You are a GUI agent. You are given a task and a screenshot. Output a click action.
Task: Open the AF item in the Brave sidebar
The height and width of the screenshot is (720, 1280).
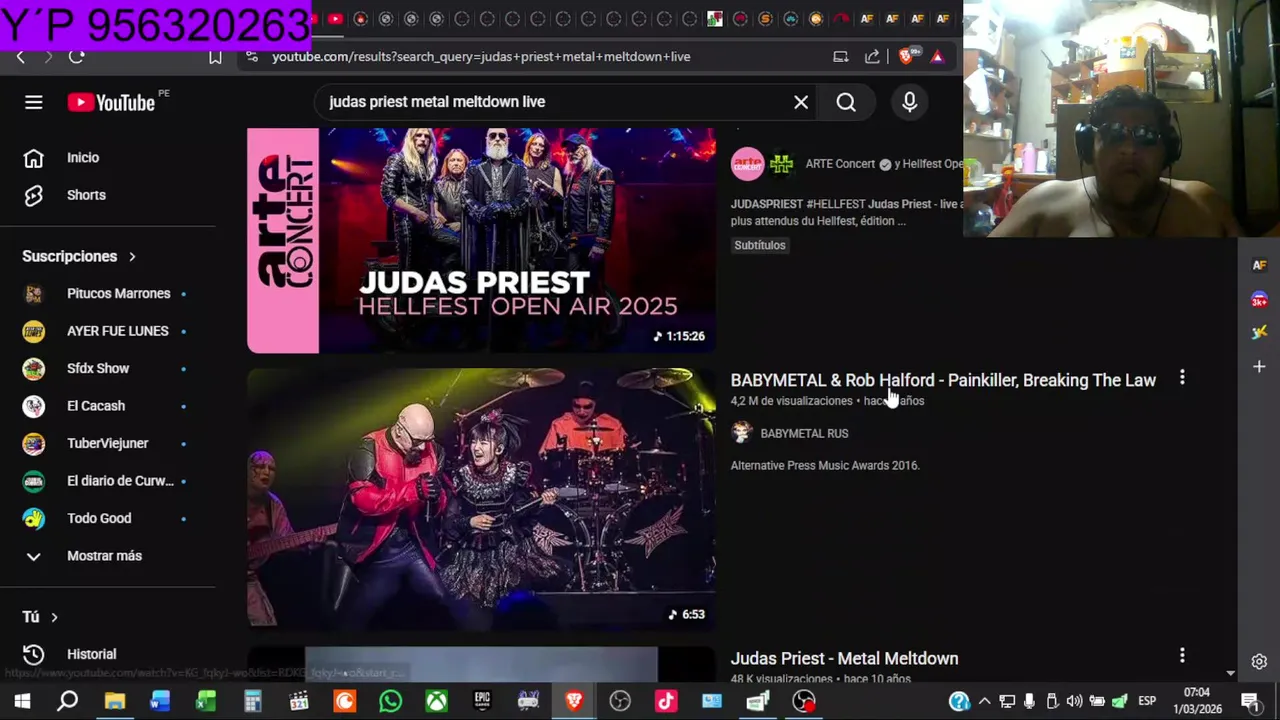coord(1259,265)
